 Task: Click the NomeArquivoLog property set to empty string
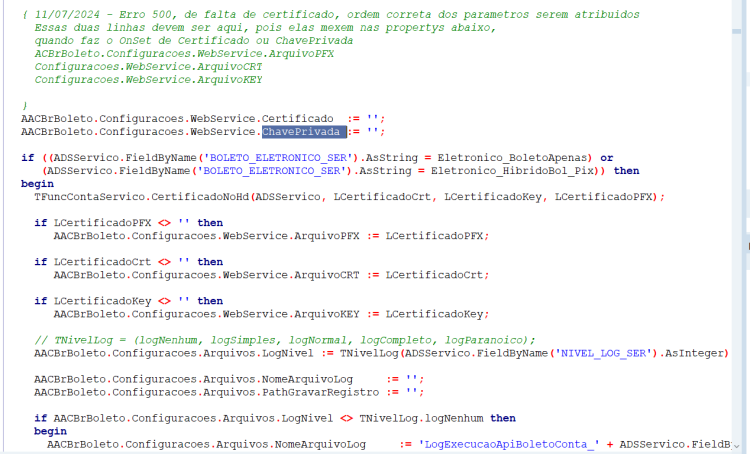[x=307, y=379]
